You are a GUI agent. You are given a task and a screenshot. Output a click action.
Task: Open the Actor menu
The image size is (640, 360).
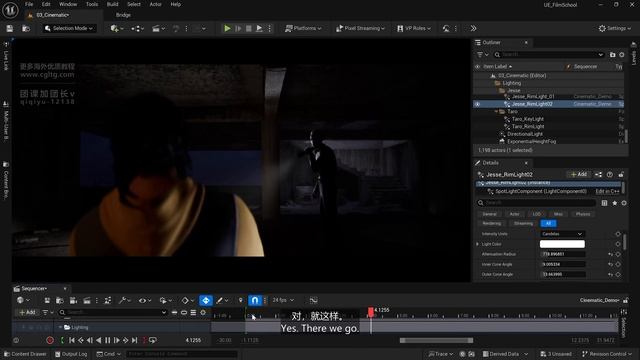pos(156,4)
